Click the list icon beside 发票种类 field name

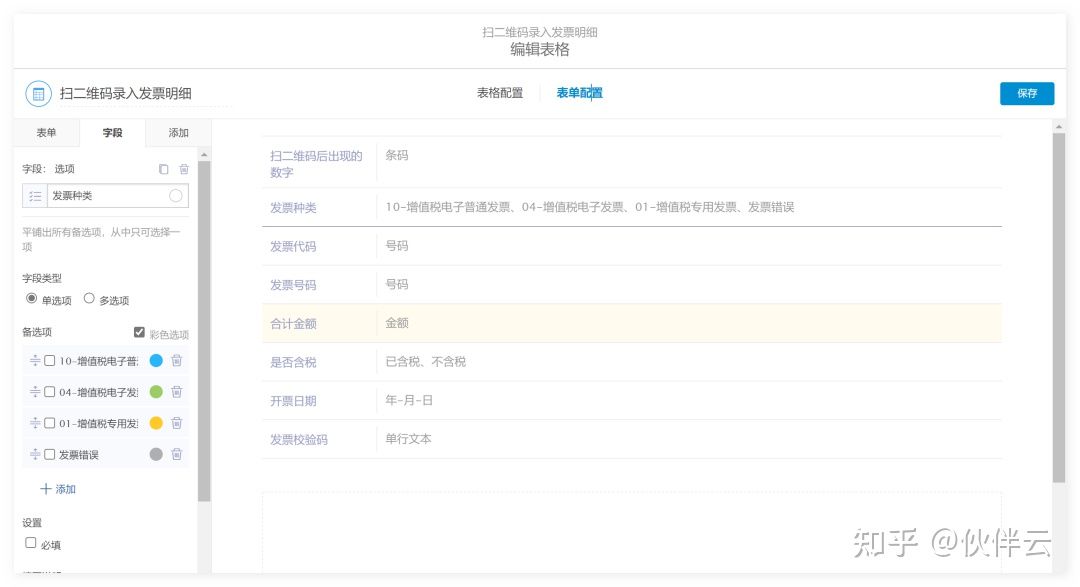point(35,196)
